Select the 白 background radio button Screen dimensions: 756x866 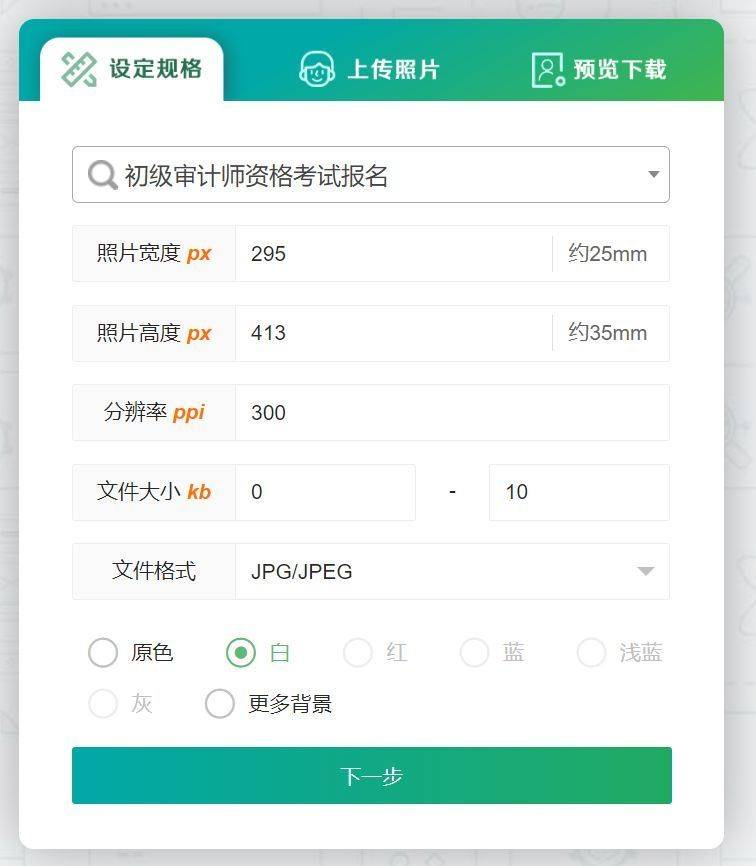pyautogui.click(x=241, y=653)
